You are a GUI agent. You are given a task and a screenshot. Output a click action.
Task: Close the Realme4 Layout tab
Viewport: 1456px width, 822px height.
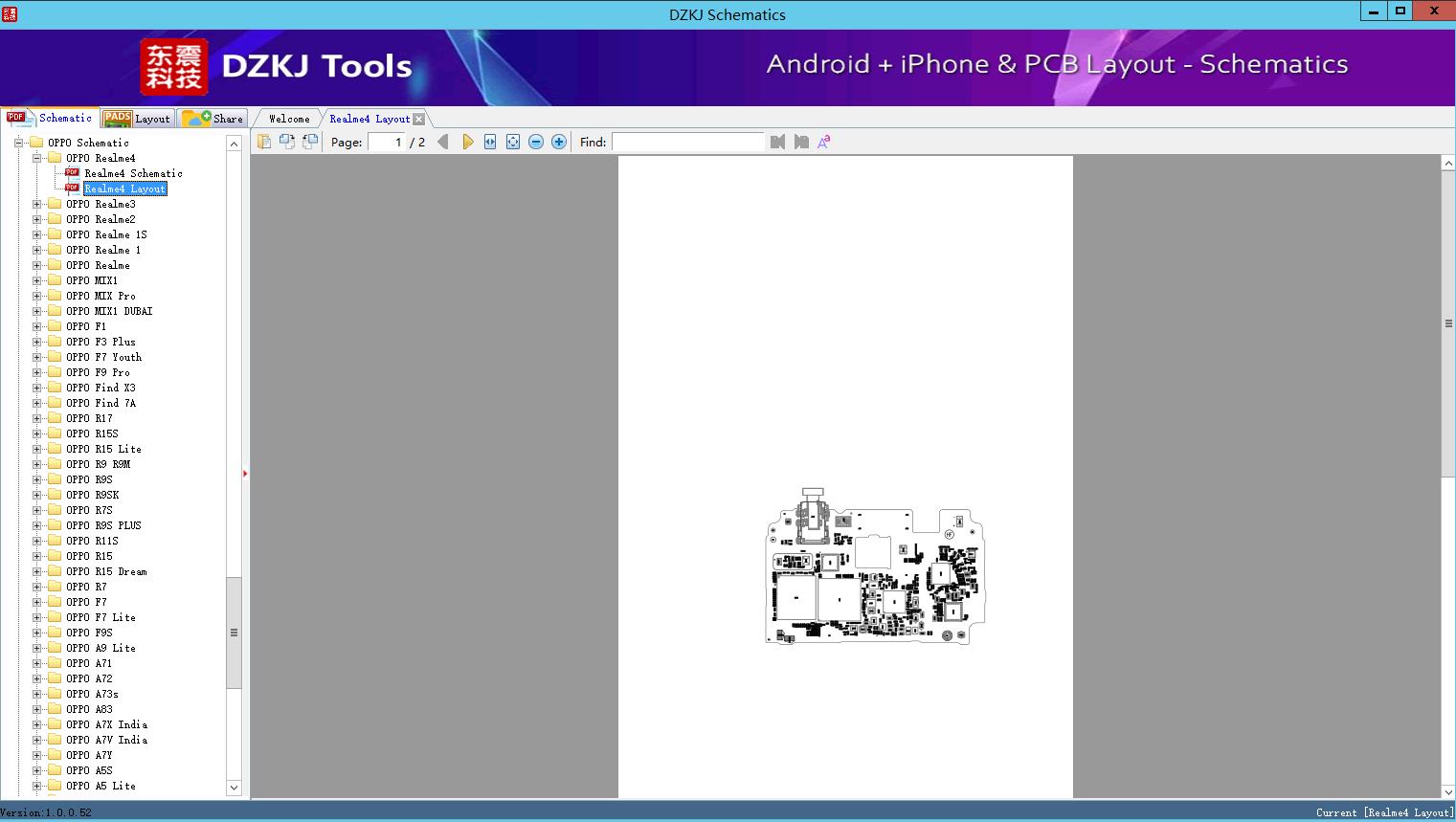[x=418, y=119]
